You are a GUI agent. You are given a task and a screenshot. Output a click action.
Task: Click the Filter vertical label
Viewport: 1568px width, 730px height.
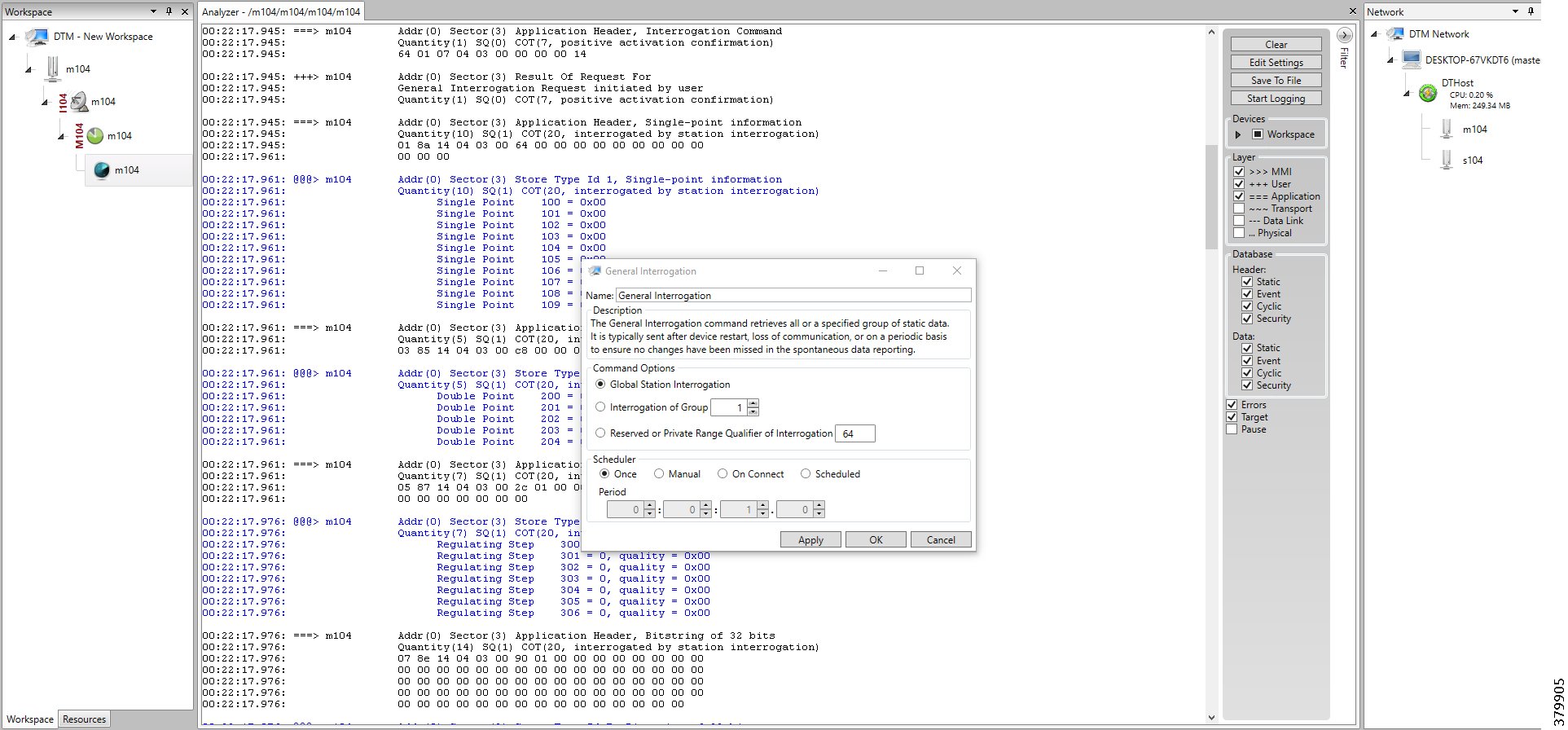point(1344,57)
